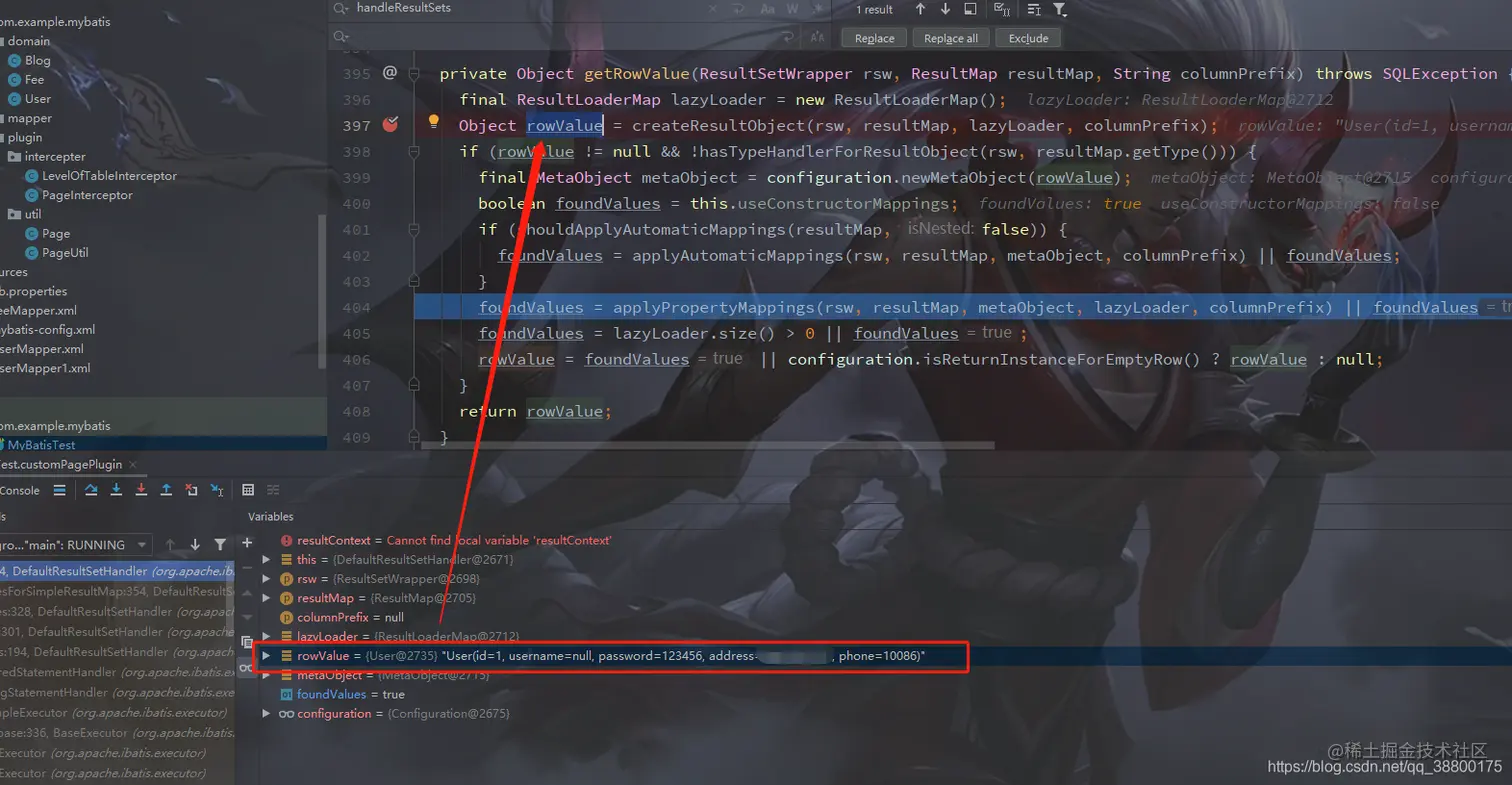Click the Step Out debugger icon
The width and height of the screenshot is (1512, 785).
click(166, 490)
